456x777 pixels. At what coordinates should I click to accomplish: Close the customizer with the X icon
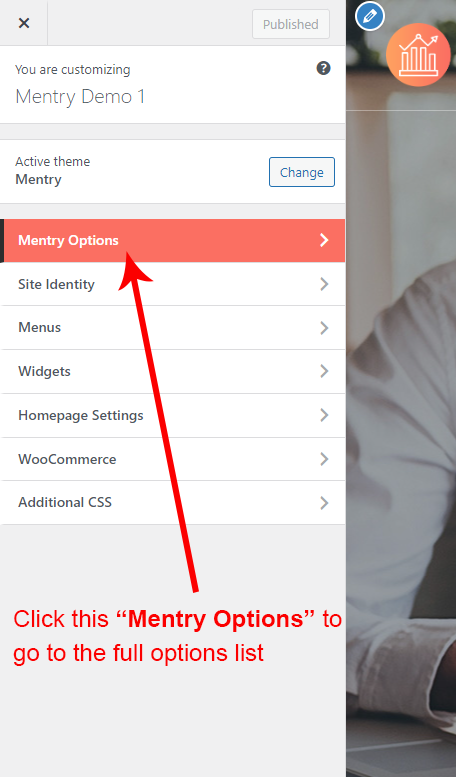(23, 23)
